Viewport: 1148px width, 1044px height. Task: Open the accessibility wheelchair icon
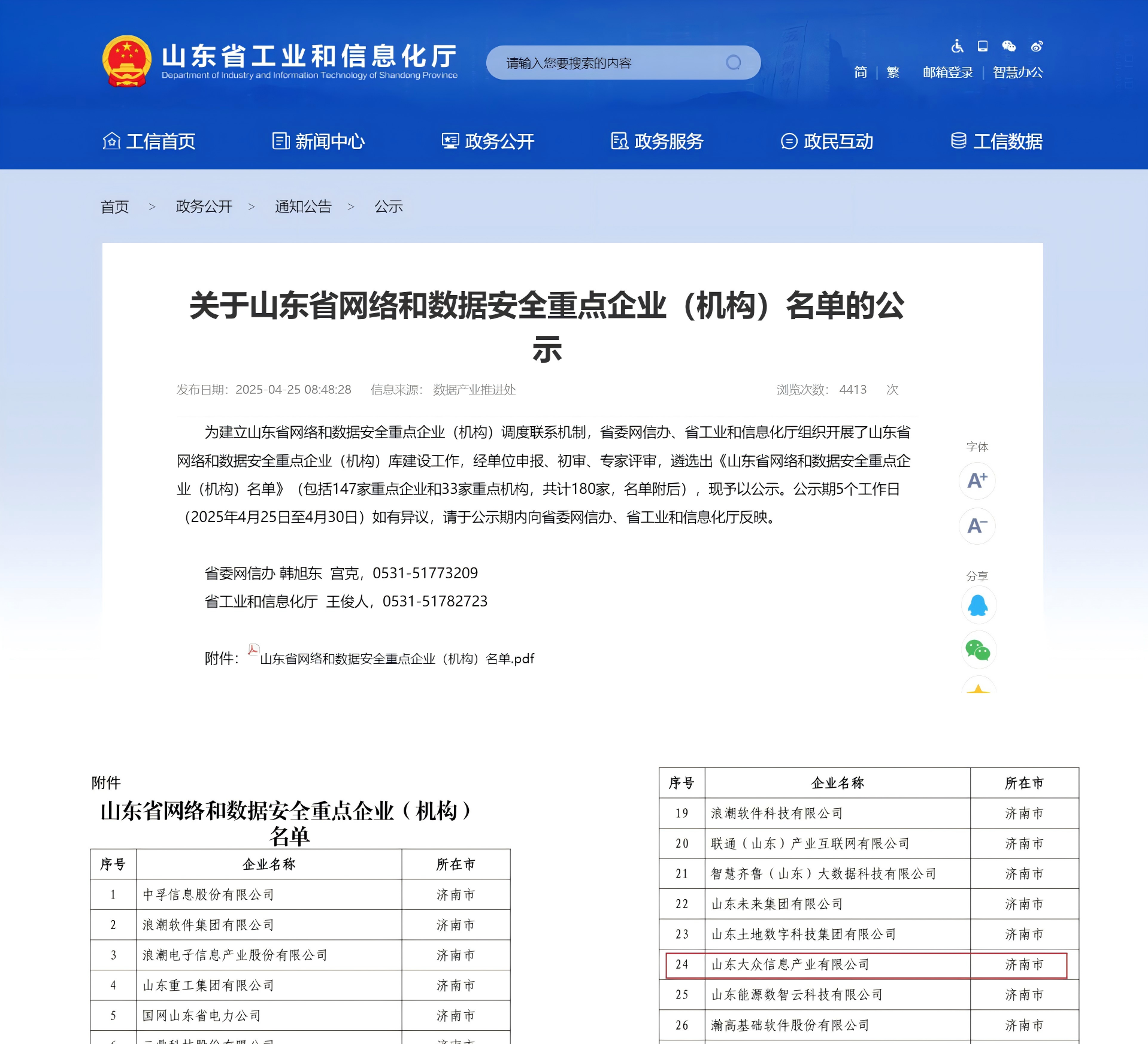957,46
